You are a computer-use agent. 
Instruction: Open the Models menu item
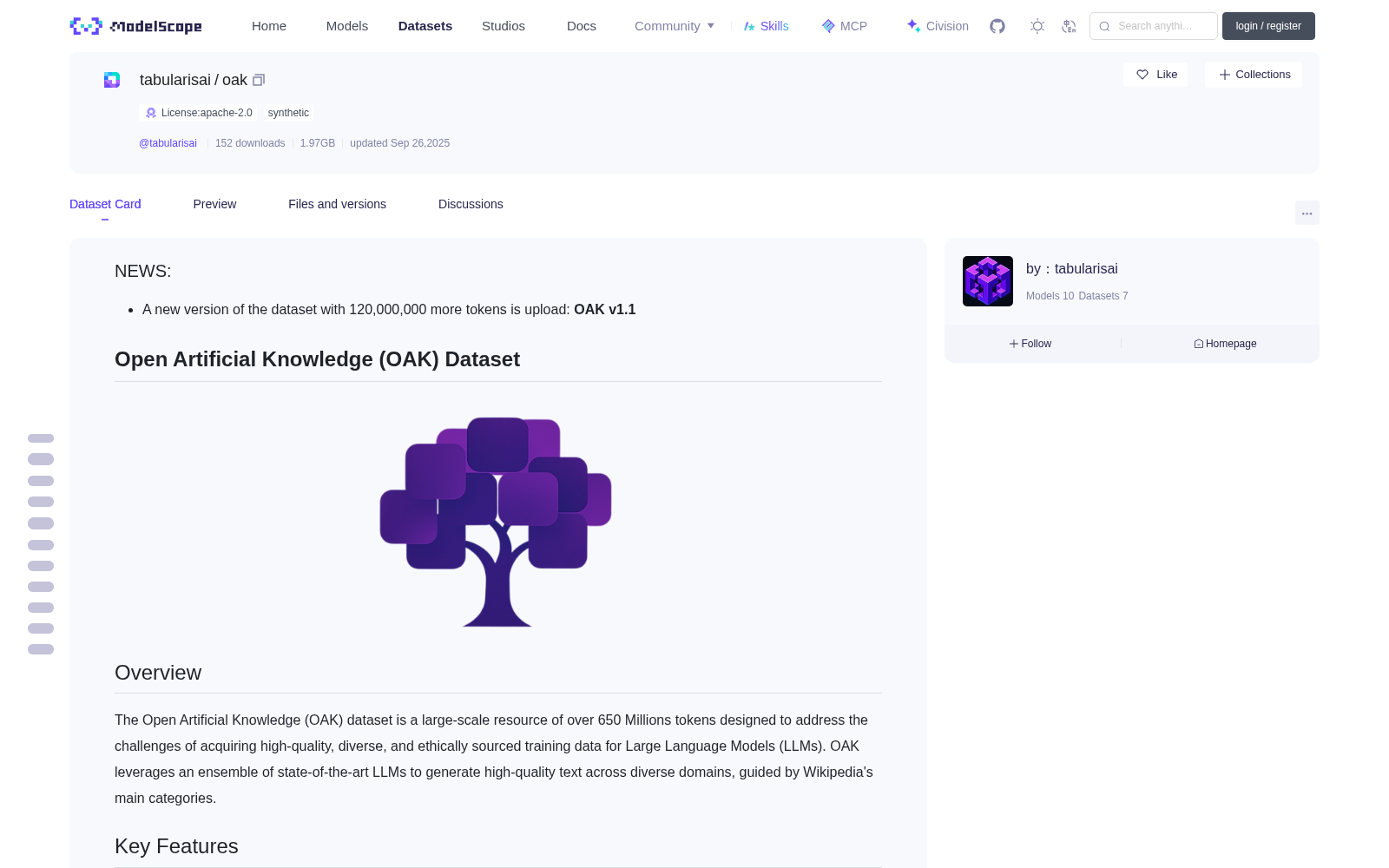click(347, 26)
